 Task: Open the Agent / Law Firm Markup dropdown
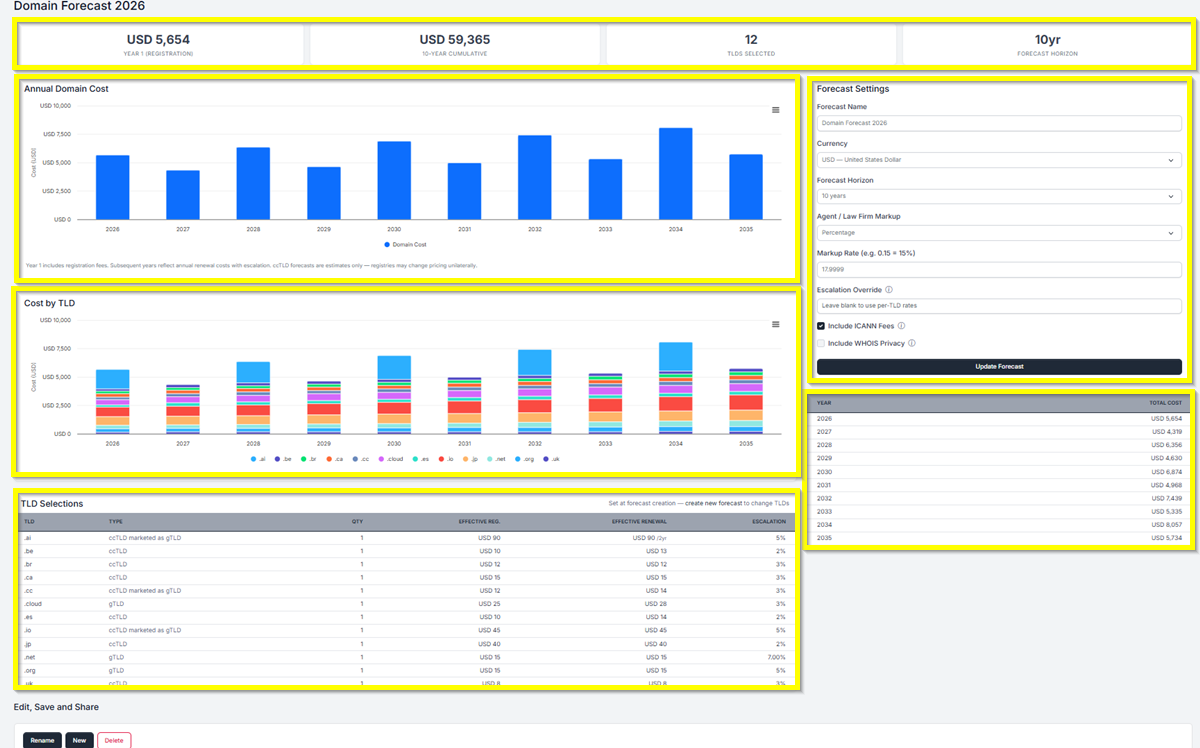[x=997, y=233]
